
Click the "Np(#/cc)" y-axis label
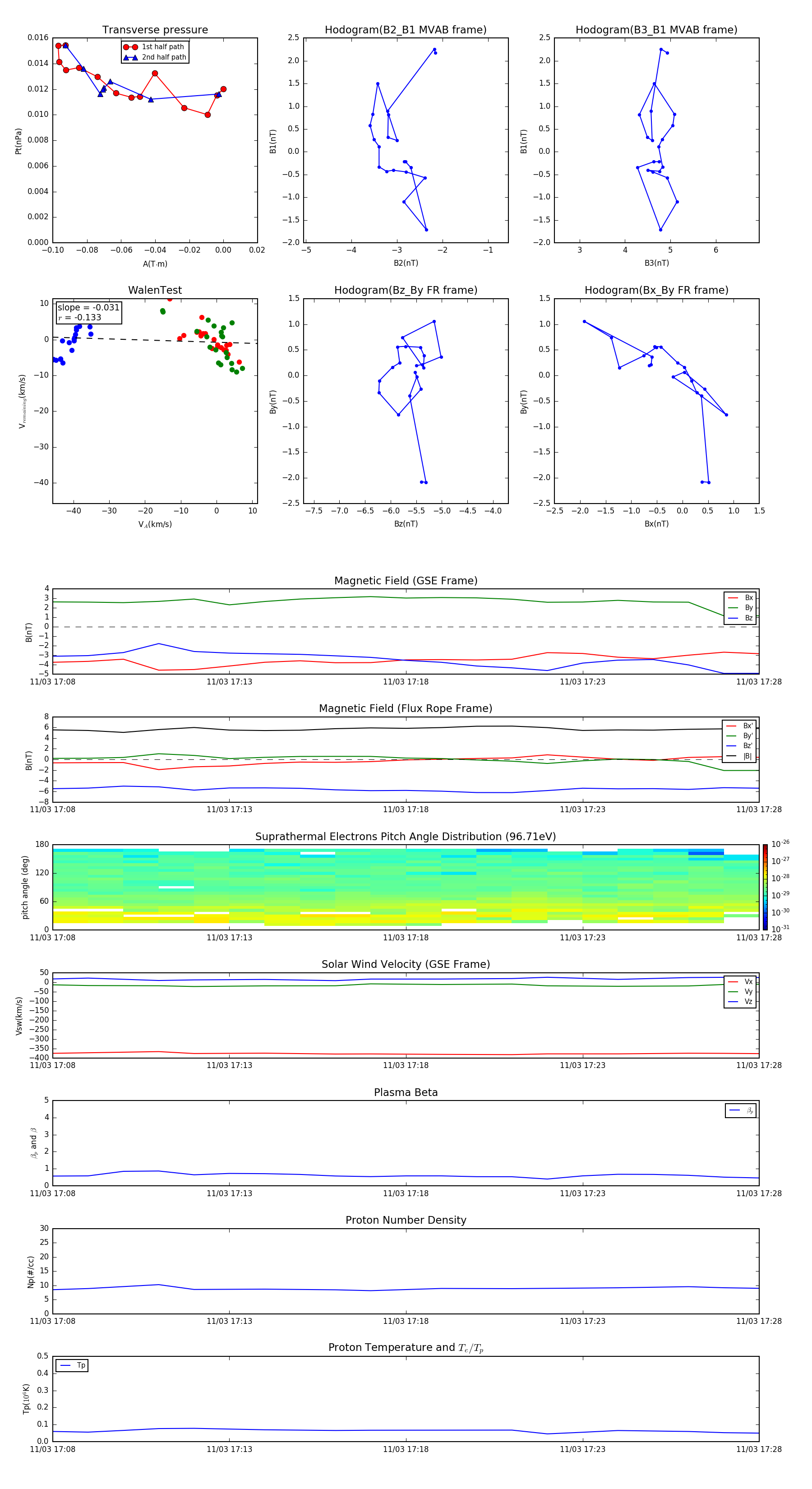(x=31, y=1271)
